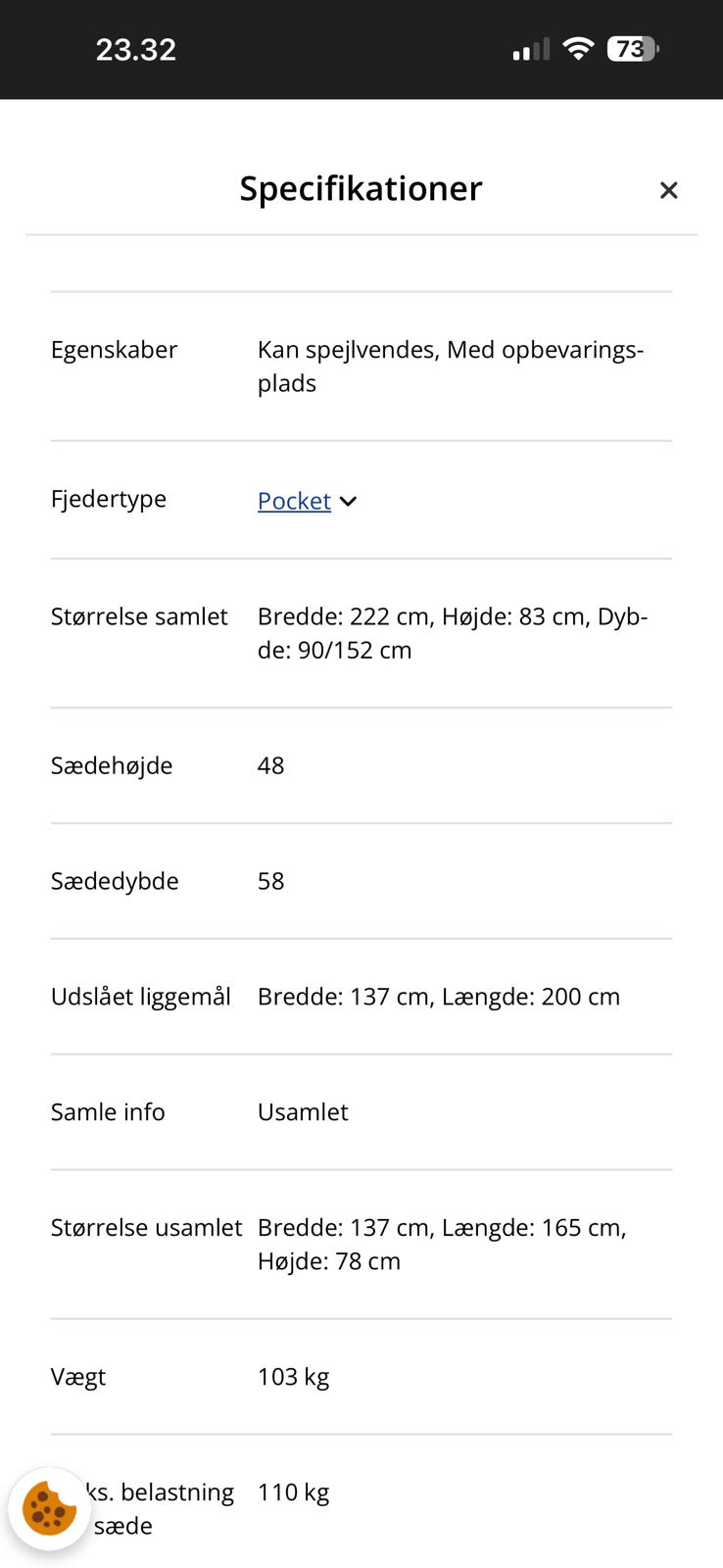Tap the clock showing 23.32
Image resolution: width=723 pixels, height=1568 pixels.
136,49
